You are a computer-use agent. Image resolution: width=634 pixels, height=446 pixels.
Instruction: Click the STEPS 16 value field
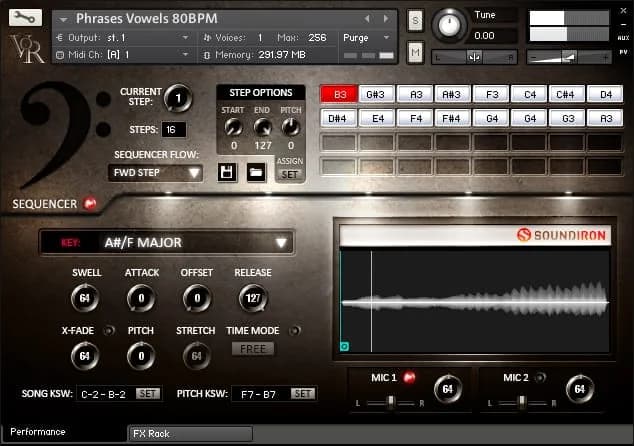(174, 130)
